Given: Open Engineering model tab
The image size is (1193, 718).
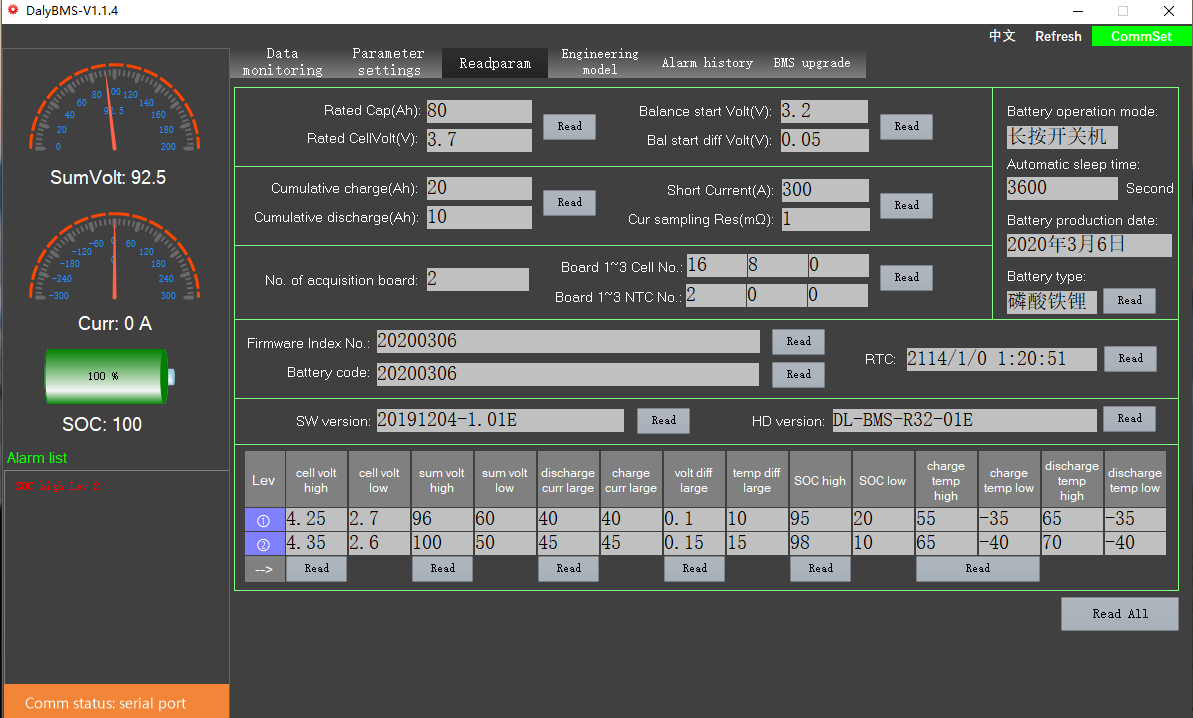Looking at the screenshot, I should coord(600,62).
